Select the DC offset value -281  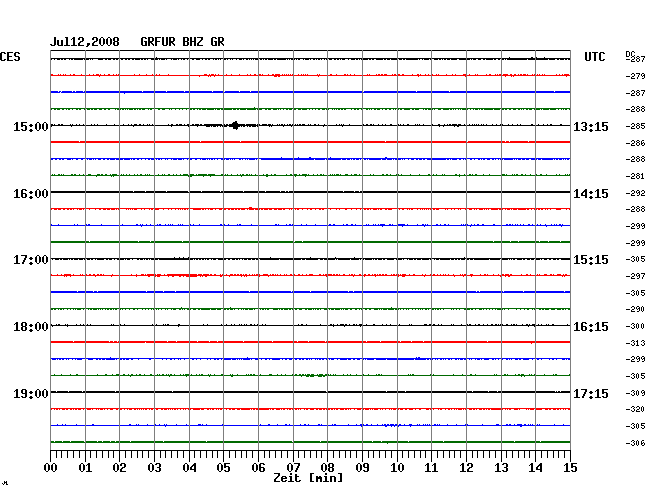pyautogui.click(x=635, y=176)
